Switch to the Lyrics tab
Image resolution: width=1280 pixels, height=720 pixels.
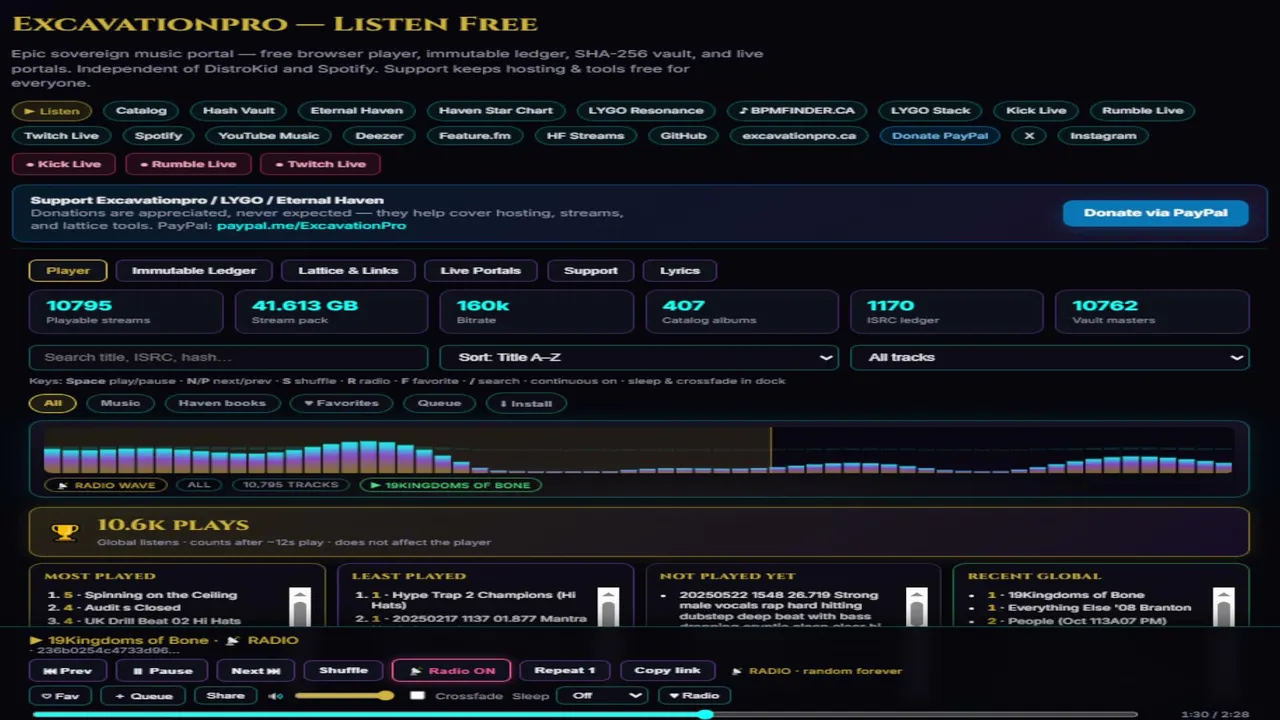pyautogui.click(x=680, y=270)
